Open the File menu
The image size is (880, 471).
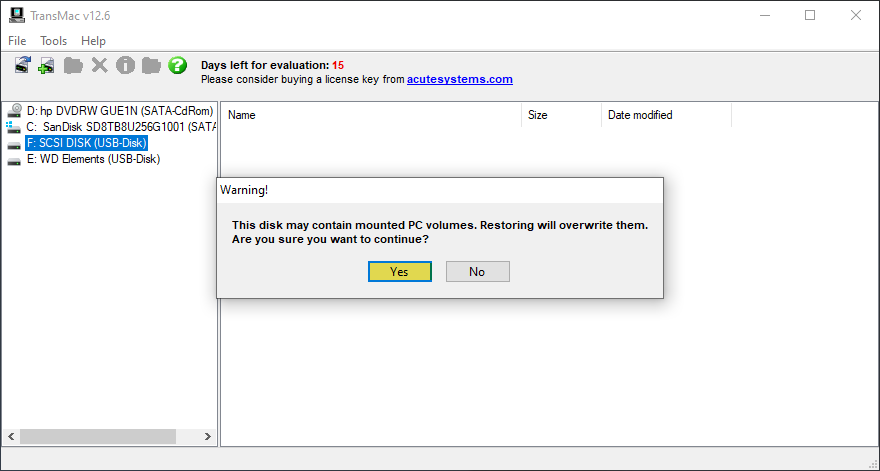pos(17,41)
